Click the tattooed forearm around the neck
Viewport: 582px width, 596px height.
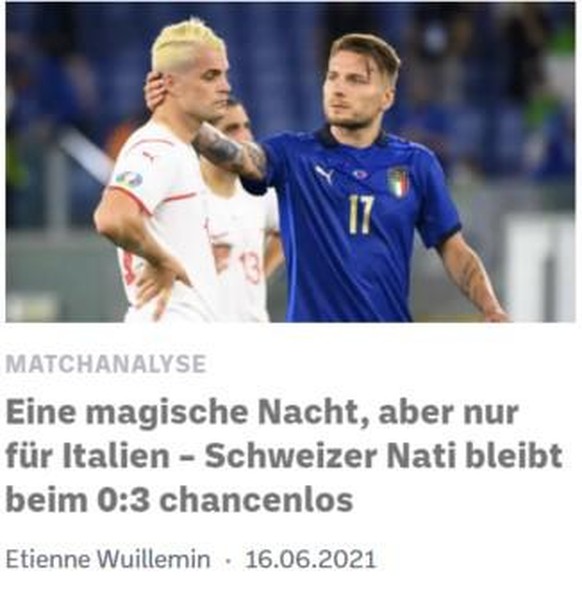pos(230,151)
